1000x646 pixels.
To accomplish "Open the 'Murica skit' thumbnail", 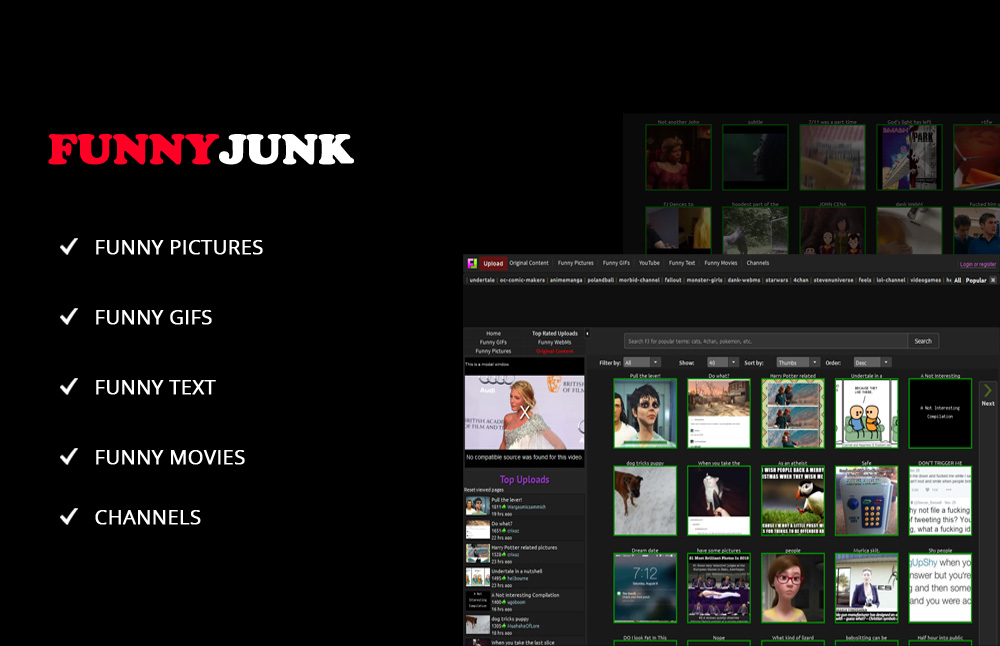I will coord(867,588).
